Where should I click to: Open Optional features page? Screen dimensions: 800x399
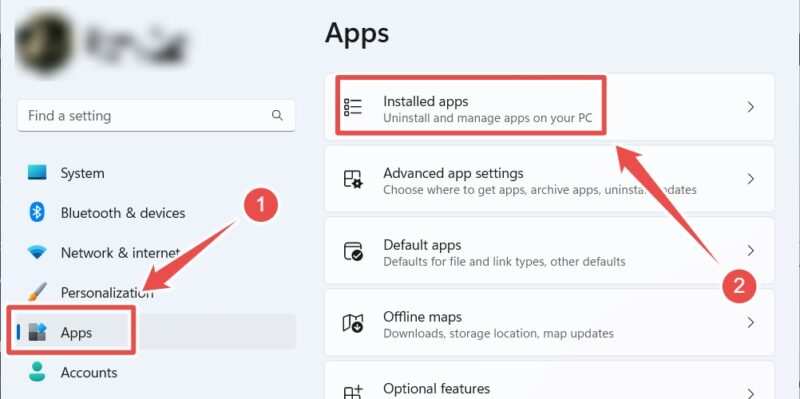549,381
